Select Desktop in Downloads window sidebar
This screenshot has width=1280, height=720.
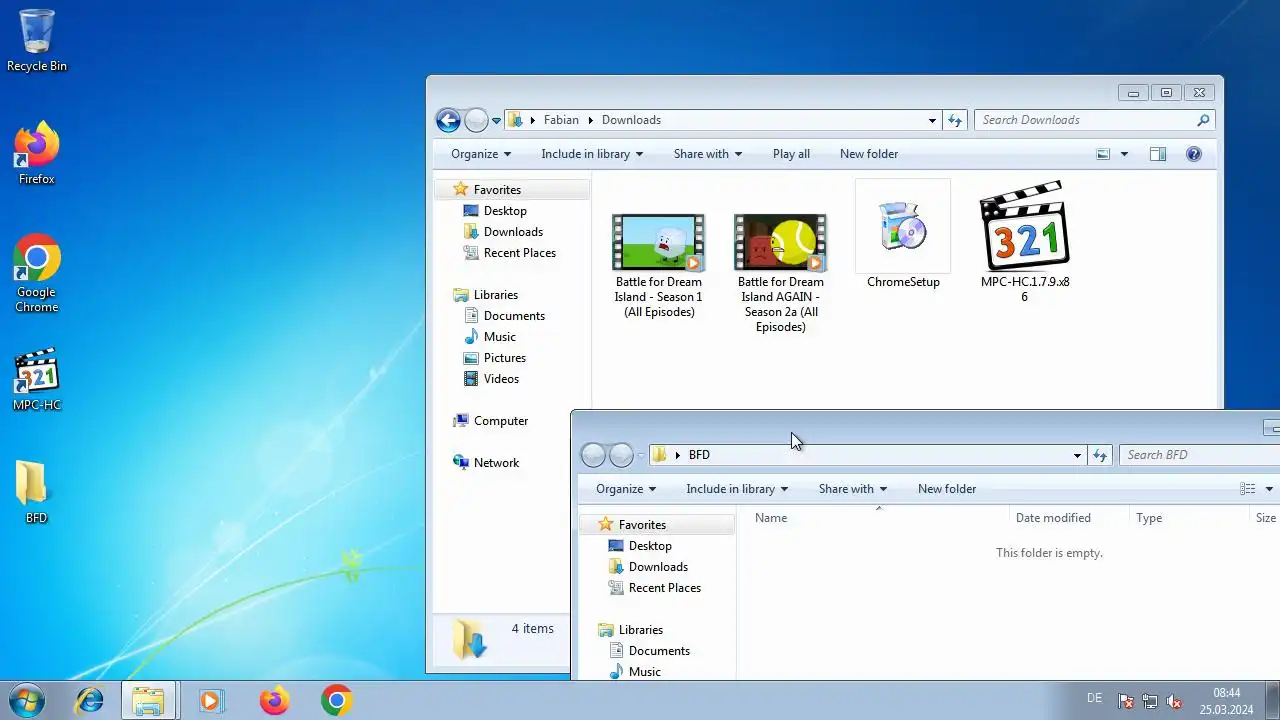505,211
